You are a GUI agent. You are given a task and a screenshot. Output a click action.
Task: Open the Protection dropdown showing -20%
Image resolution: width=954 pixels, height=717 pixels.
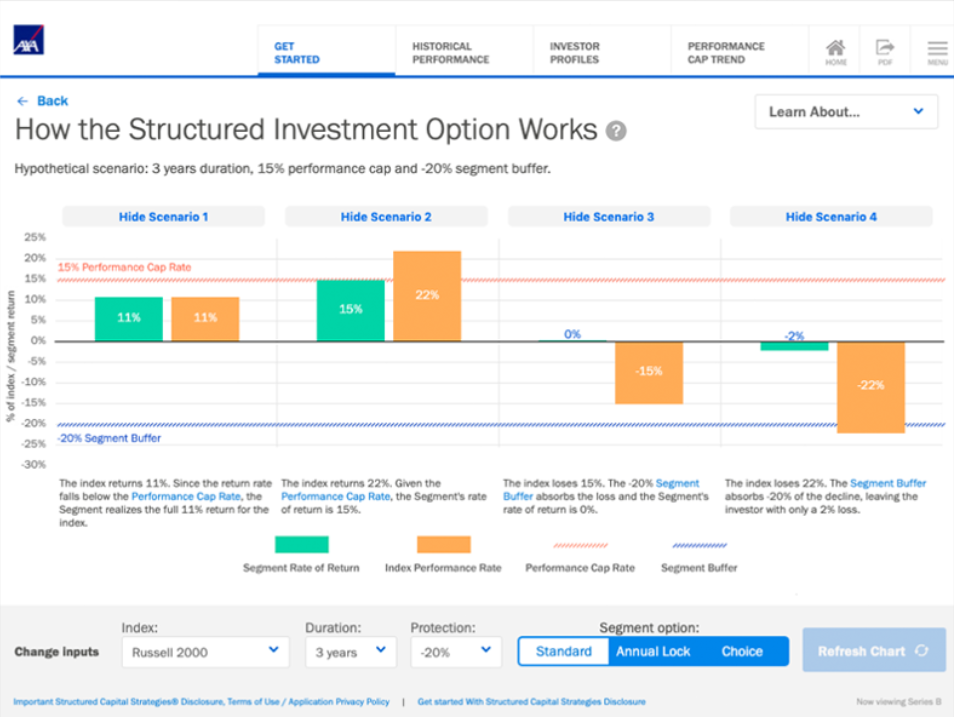[455, 652]
